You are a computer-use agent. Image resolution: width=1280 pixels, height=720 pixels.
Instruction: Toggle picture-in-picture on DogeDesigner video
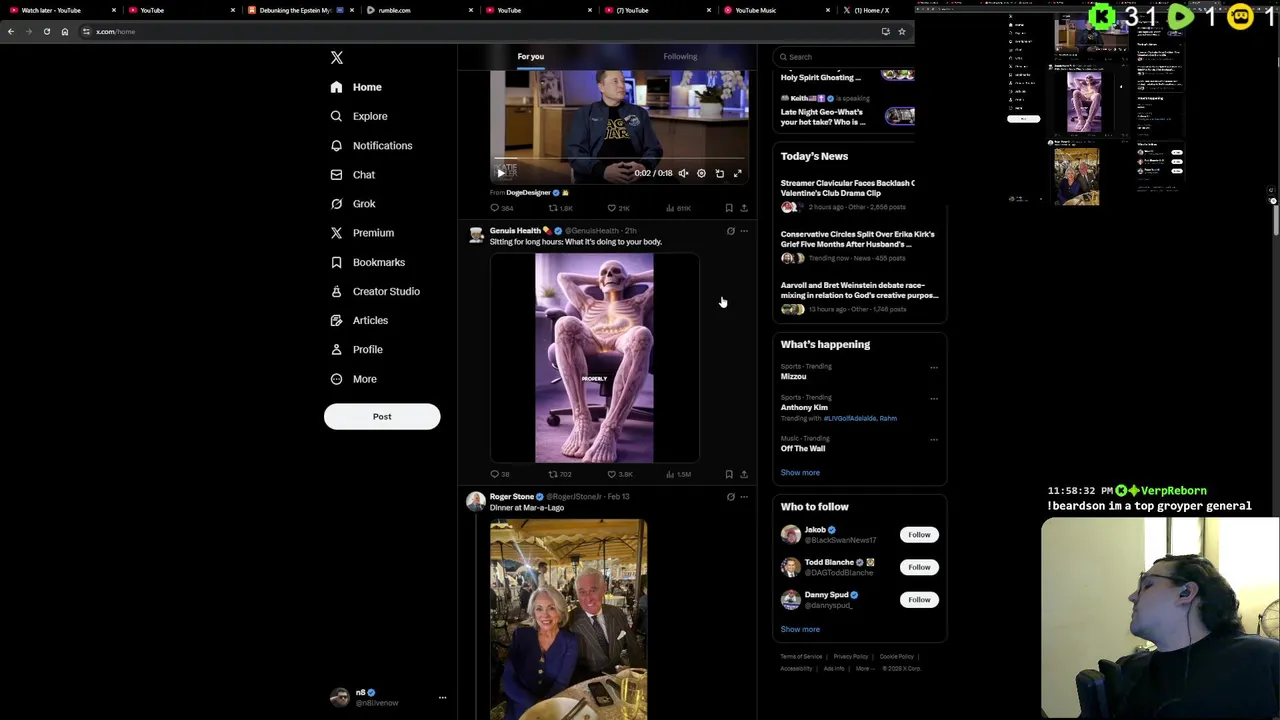(719, 173)
